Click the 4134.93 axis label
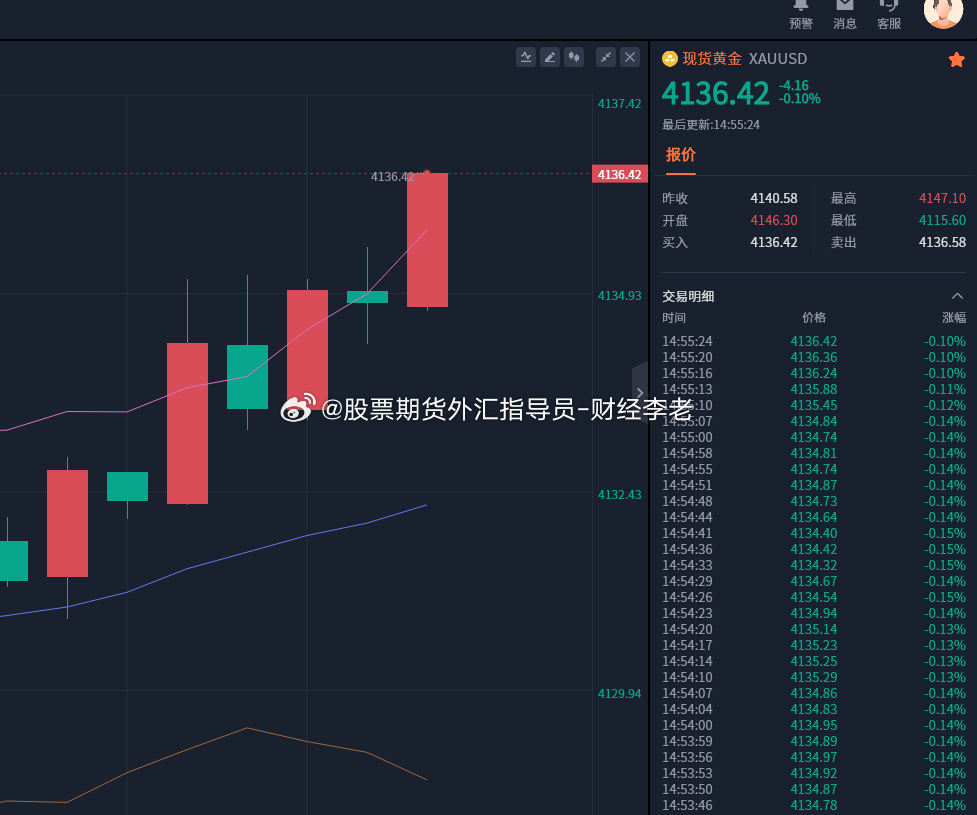This screenshot has height=815, width=977. tap(619, 296)
